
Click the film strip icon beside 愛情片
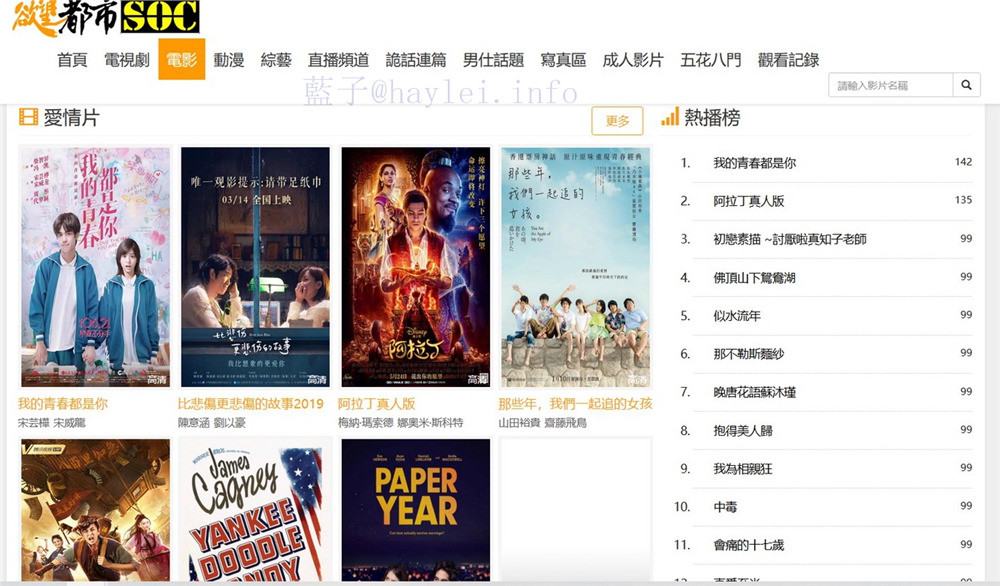(x=28, y=117)
